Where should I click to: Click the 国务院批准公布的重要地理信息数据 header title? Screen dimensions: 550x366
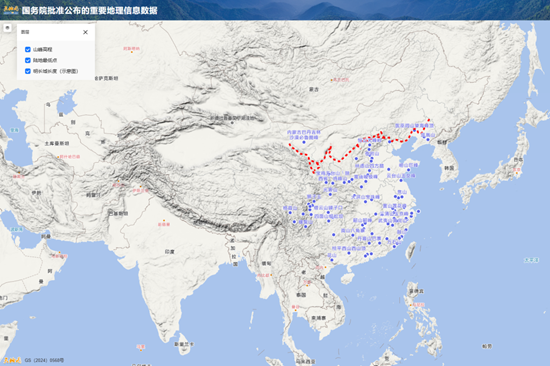point(89,10)
